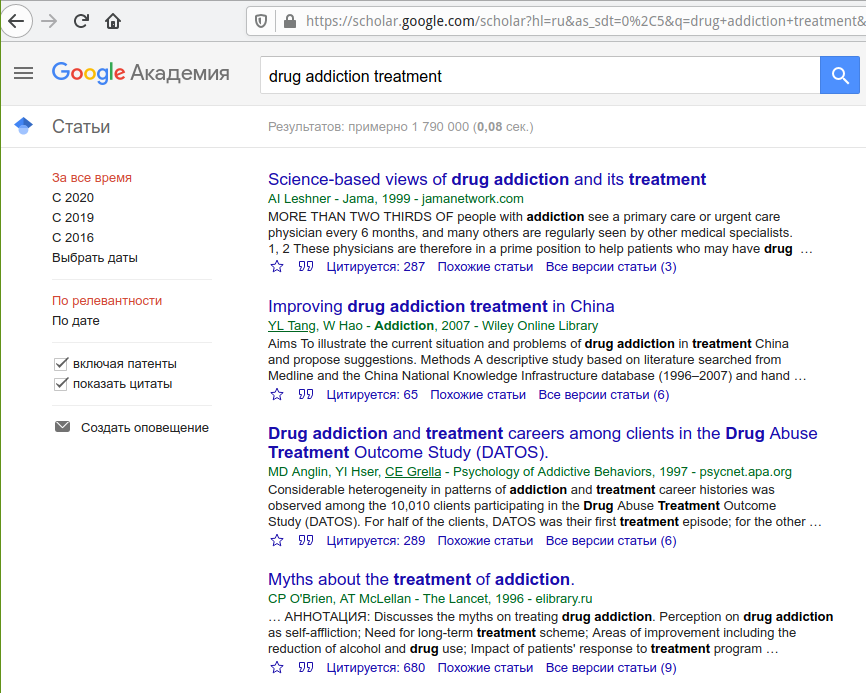Open 'Цитируется: 65' citations list
This screenshot has width=866, height=693.
[x=372, y=395]
